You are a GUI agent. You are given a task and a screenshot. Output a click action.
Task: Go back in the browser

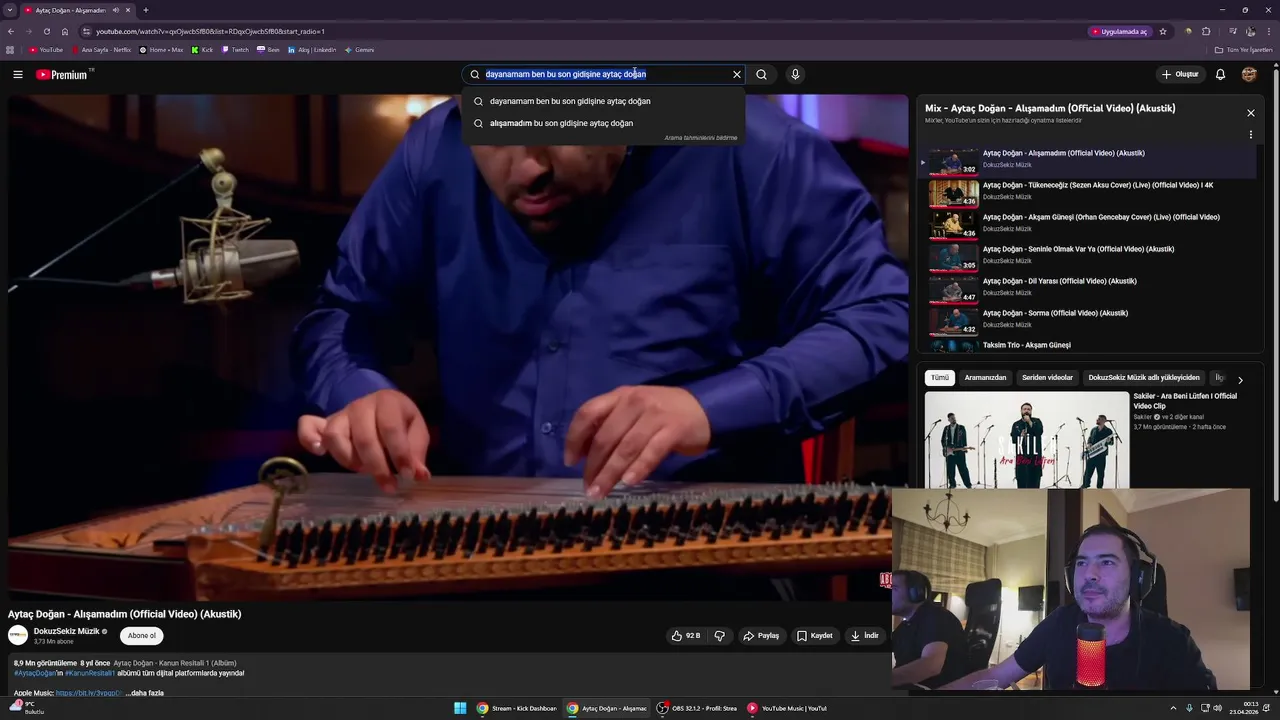[x=11, y=31]
